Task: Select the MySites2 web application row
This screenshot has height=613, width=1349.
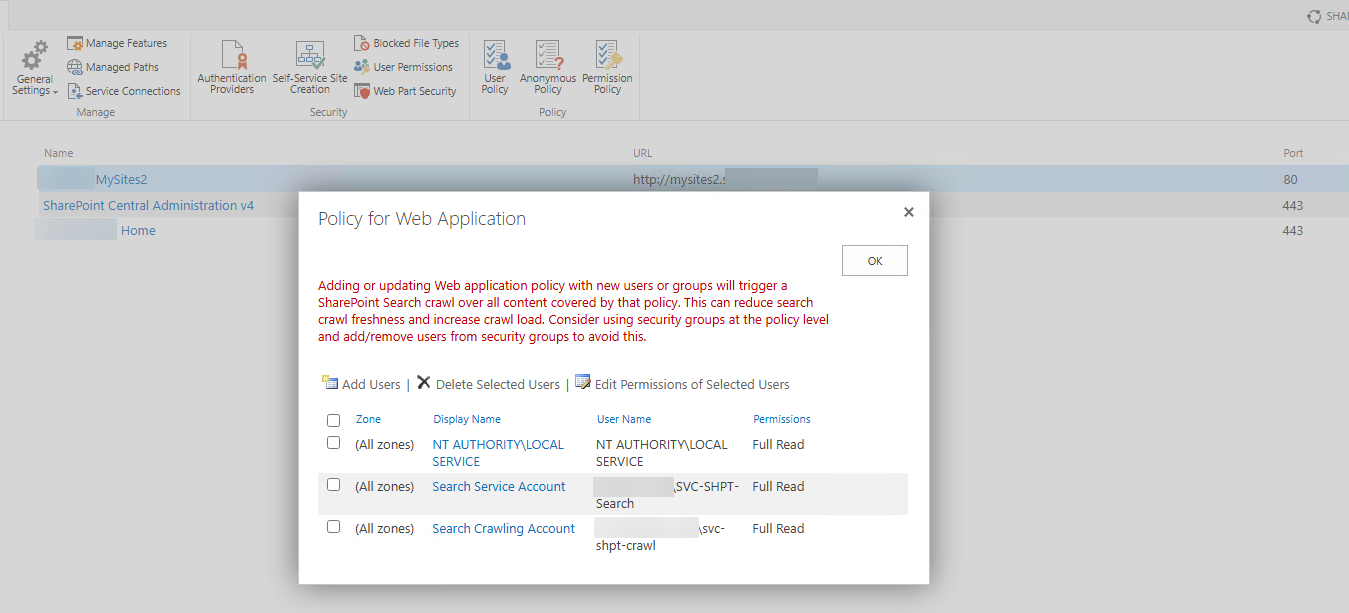Action: click(693, 179)
